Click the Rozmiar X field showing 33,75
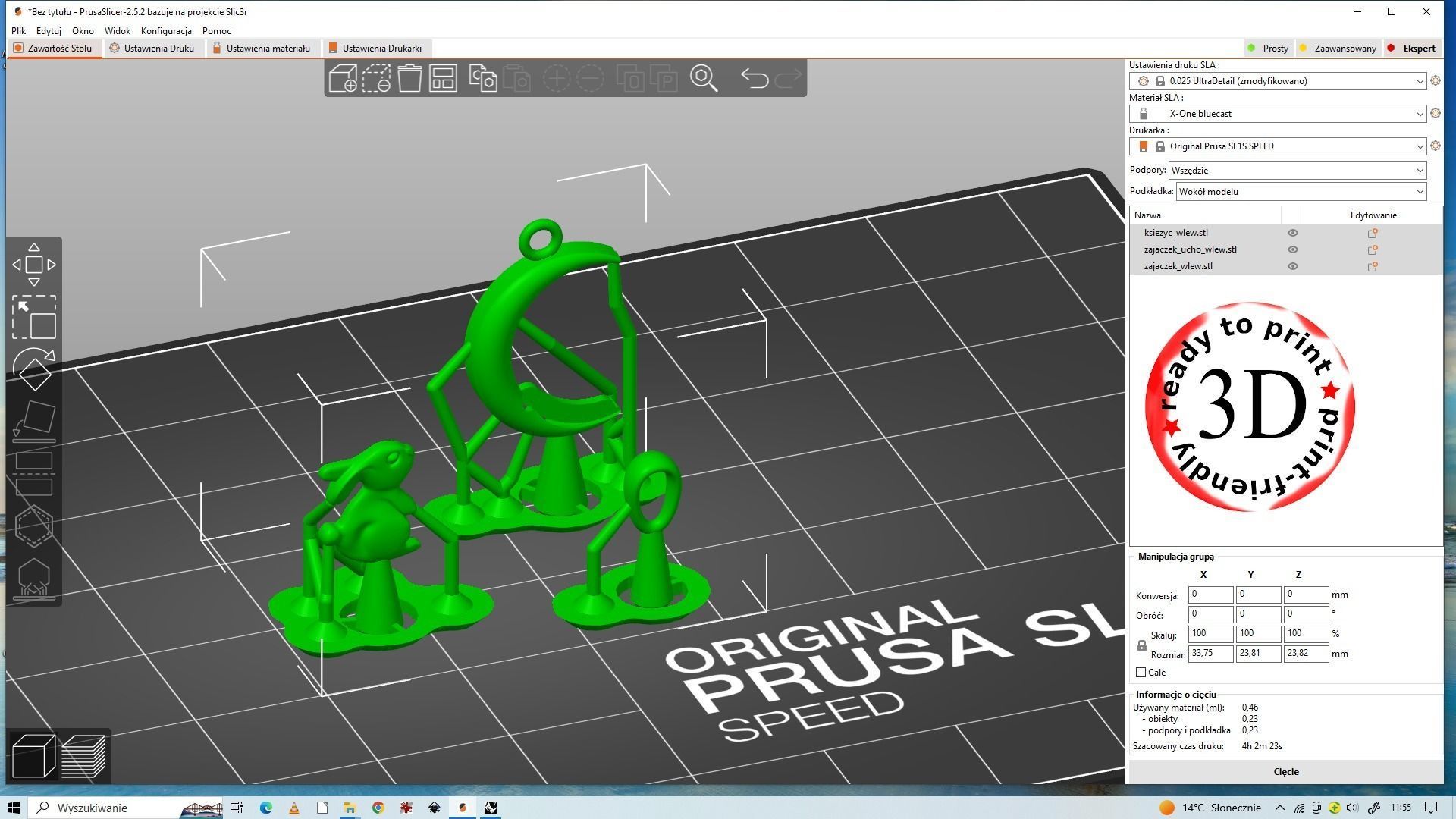 [x=1210, y=654]
